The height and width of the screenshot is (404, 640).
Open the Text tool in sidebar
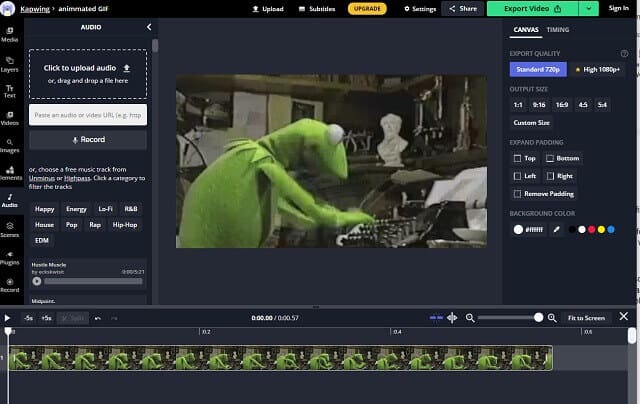click(9, 91)
